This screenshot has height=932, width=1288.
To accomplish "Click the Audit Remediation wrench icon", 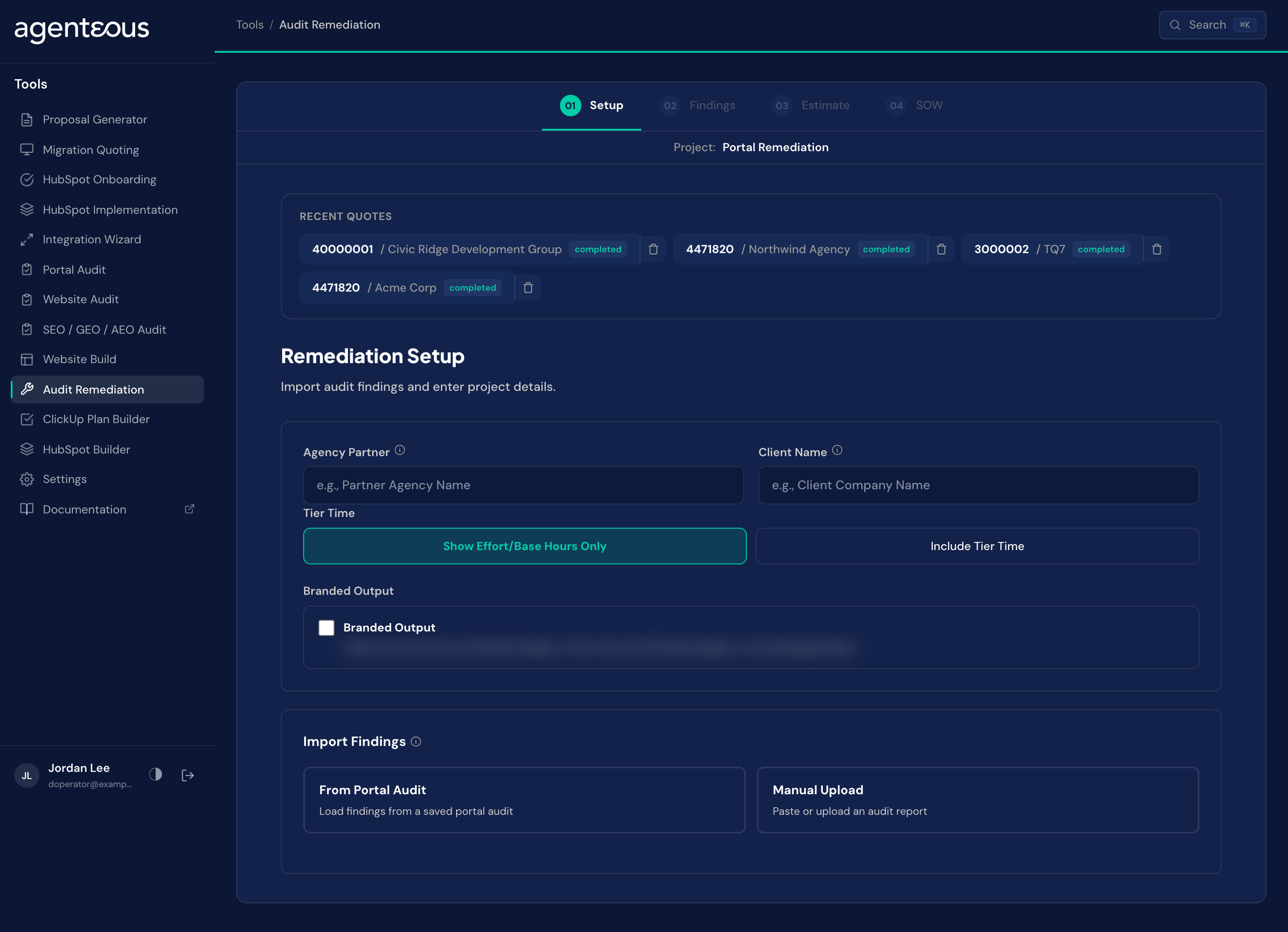I will click(x=27, y=389).
